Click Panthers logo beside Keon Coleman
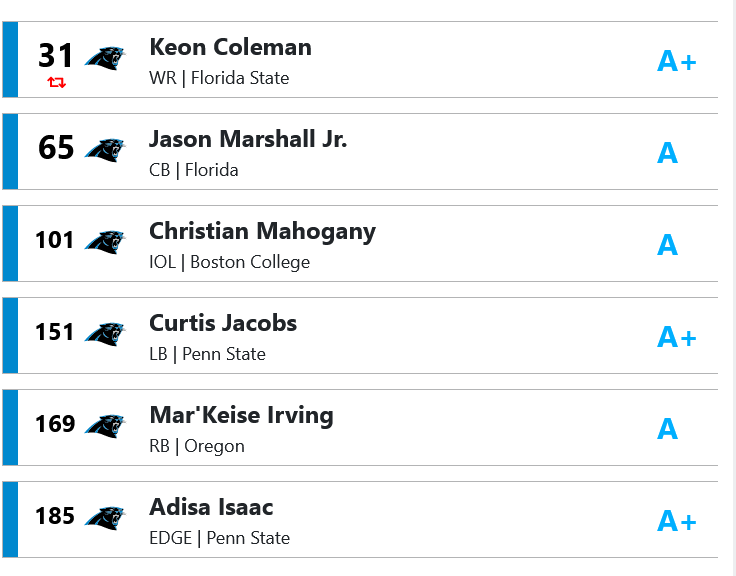Viewport: 736px width, 576px height. pyautogui.click(x=105, y=58)
